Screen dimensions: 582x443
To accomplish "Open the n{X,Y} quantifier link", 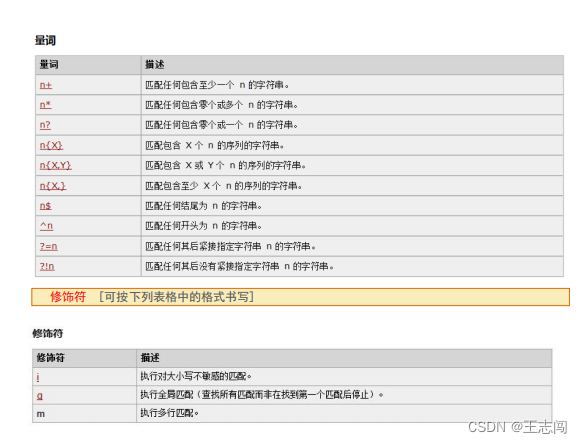I will tap(56, 165).
